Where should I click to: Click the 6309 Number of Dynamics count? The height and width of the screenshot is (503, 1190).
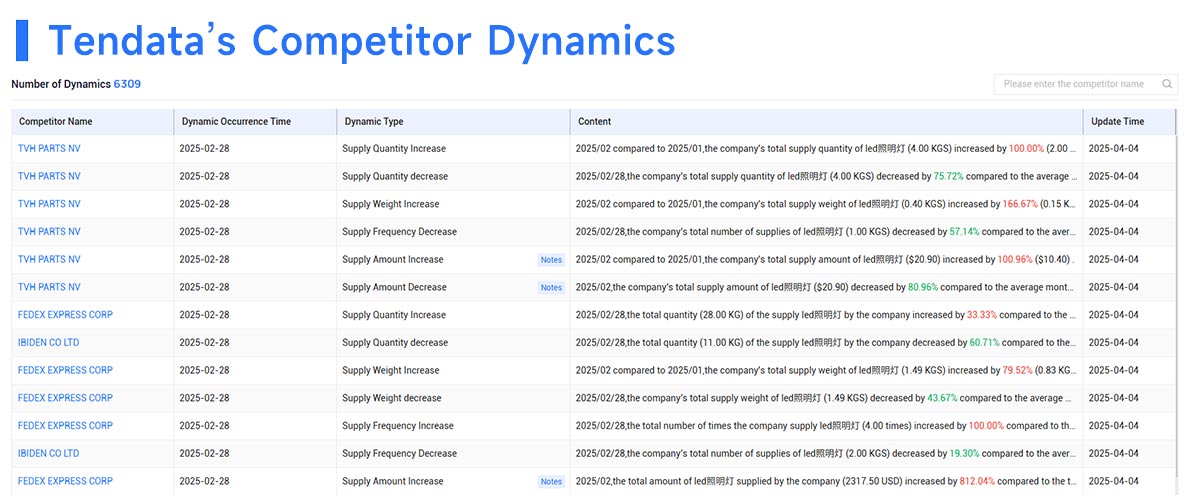click(127, 84)
